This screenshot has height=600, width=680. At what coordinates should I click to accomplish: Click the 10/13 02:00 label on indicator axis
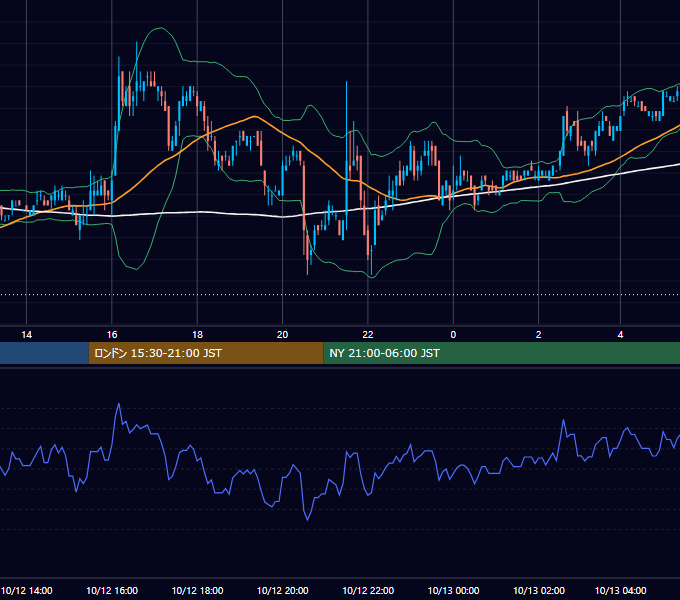(x=539, y=590)
